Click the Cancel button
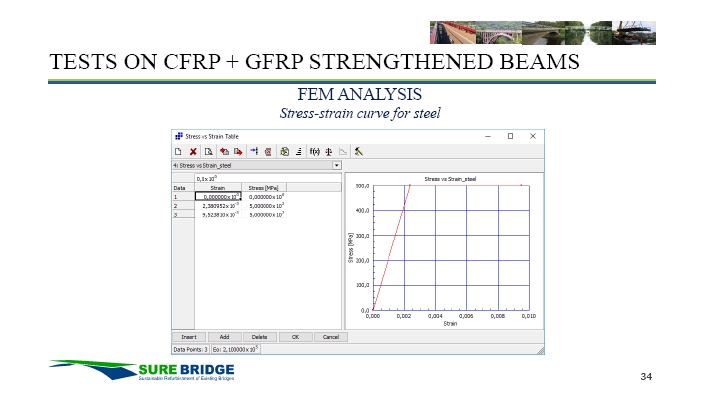The image size is (704, 396). 331,337
